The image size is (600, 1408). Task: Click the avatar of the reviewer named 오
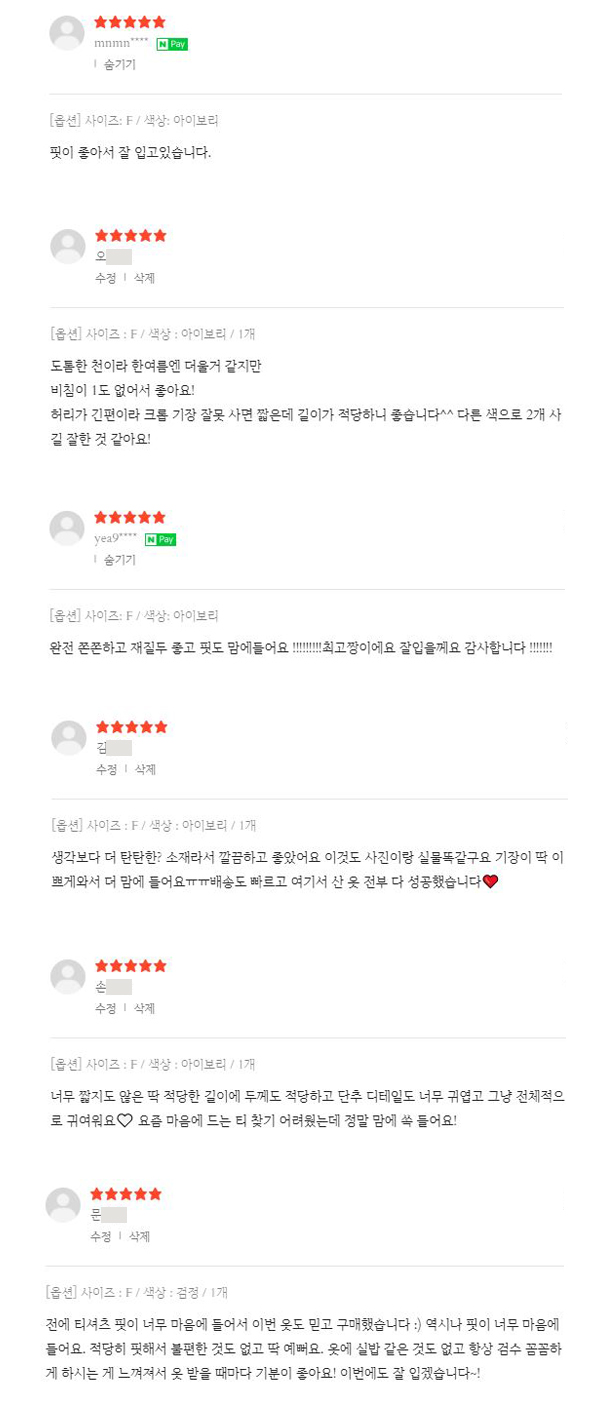pyautogui.click(x=68, y=247)
